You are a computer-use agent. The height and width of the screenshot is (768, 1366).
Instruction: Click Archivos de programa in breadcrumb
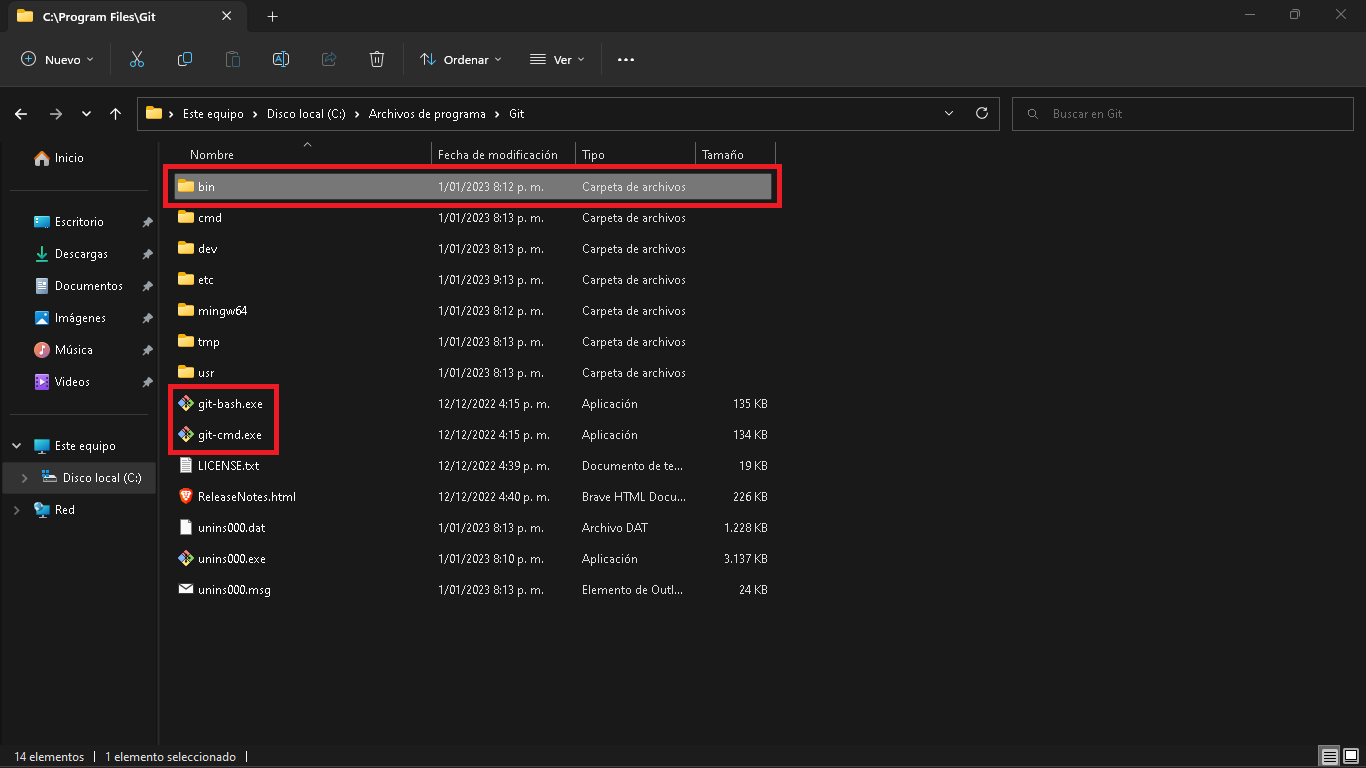427,114
